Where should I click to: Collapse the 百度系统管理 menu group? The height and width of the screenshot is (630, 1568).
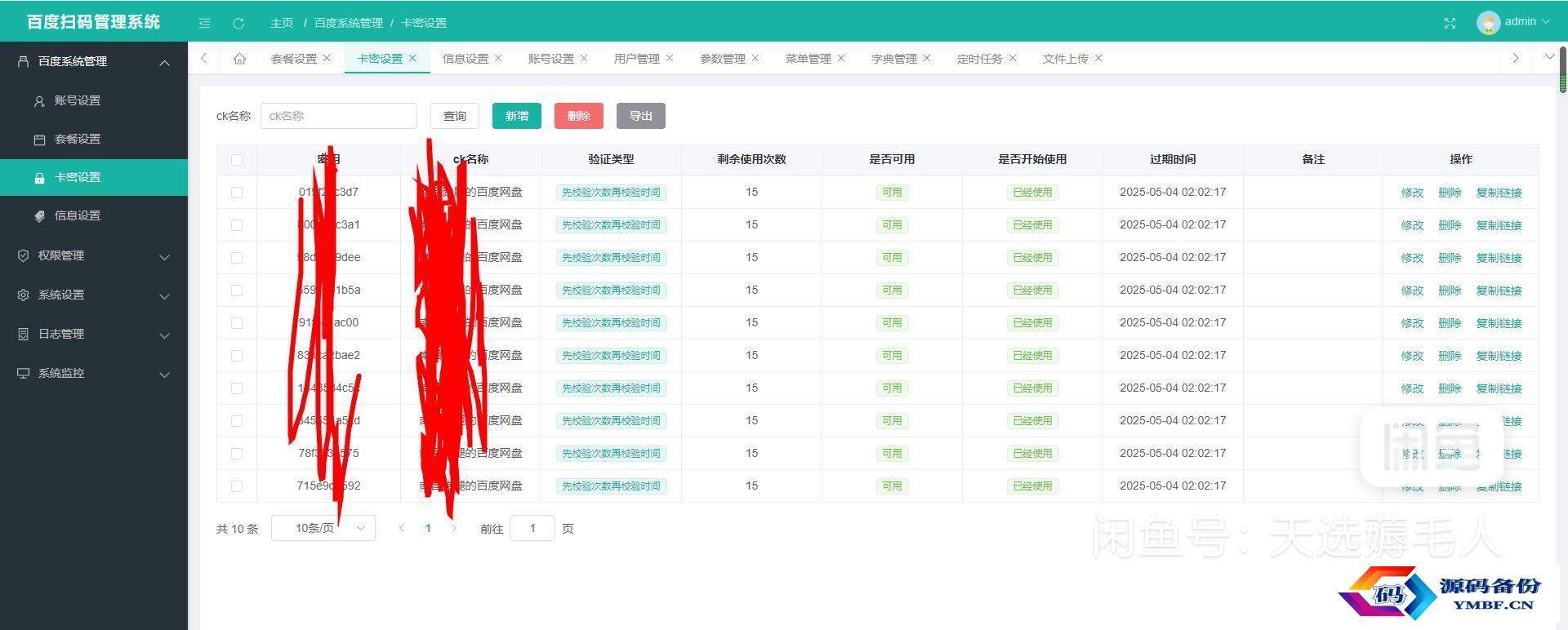(94, 61)
